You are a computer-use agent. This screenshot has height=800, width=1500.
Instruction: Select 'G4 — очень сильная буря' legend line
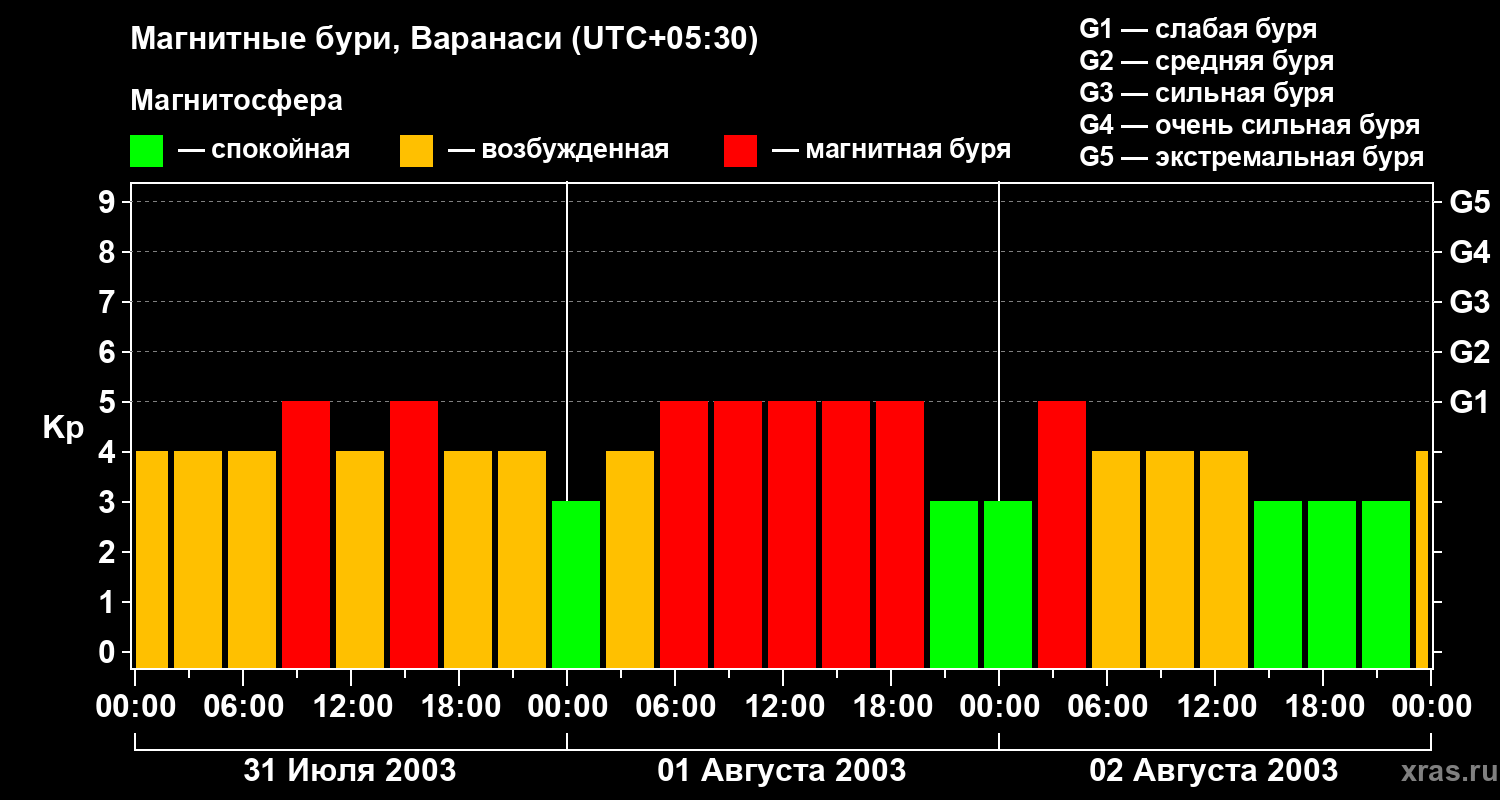click(x=1250, y=124)
